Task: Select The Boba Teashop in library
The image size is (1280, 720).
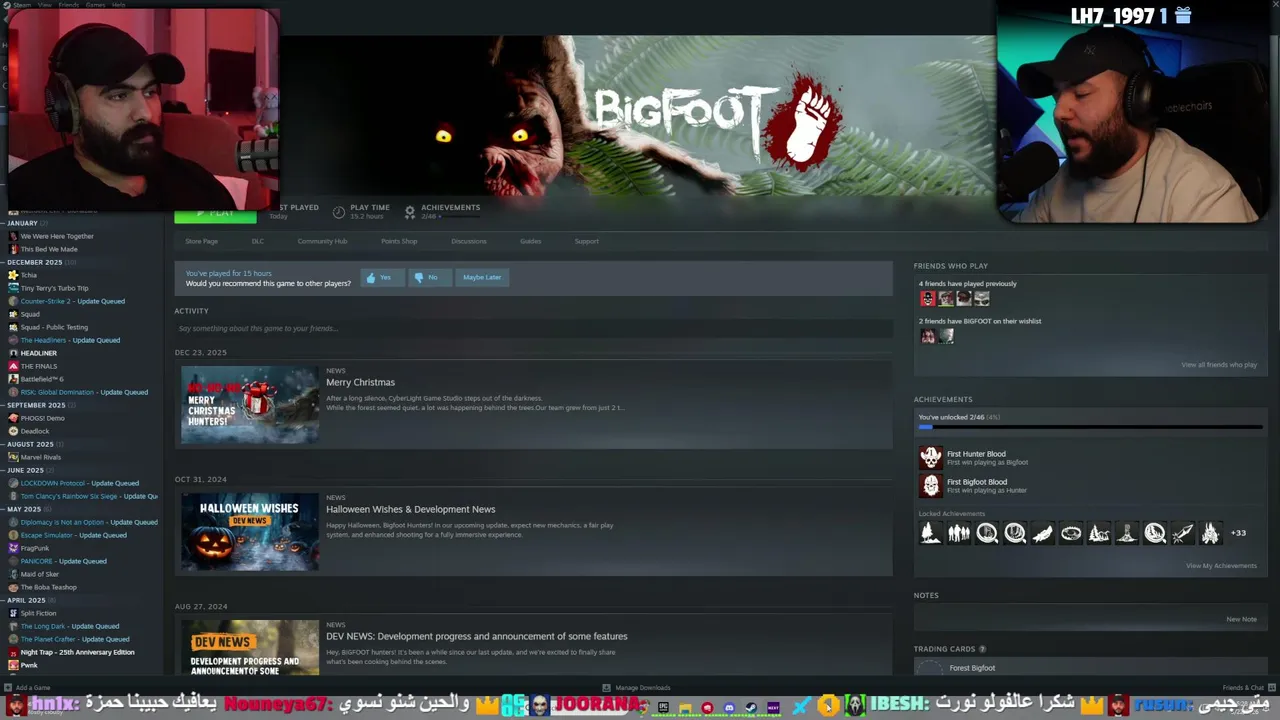Action: [x=48, y=587]
